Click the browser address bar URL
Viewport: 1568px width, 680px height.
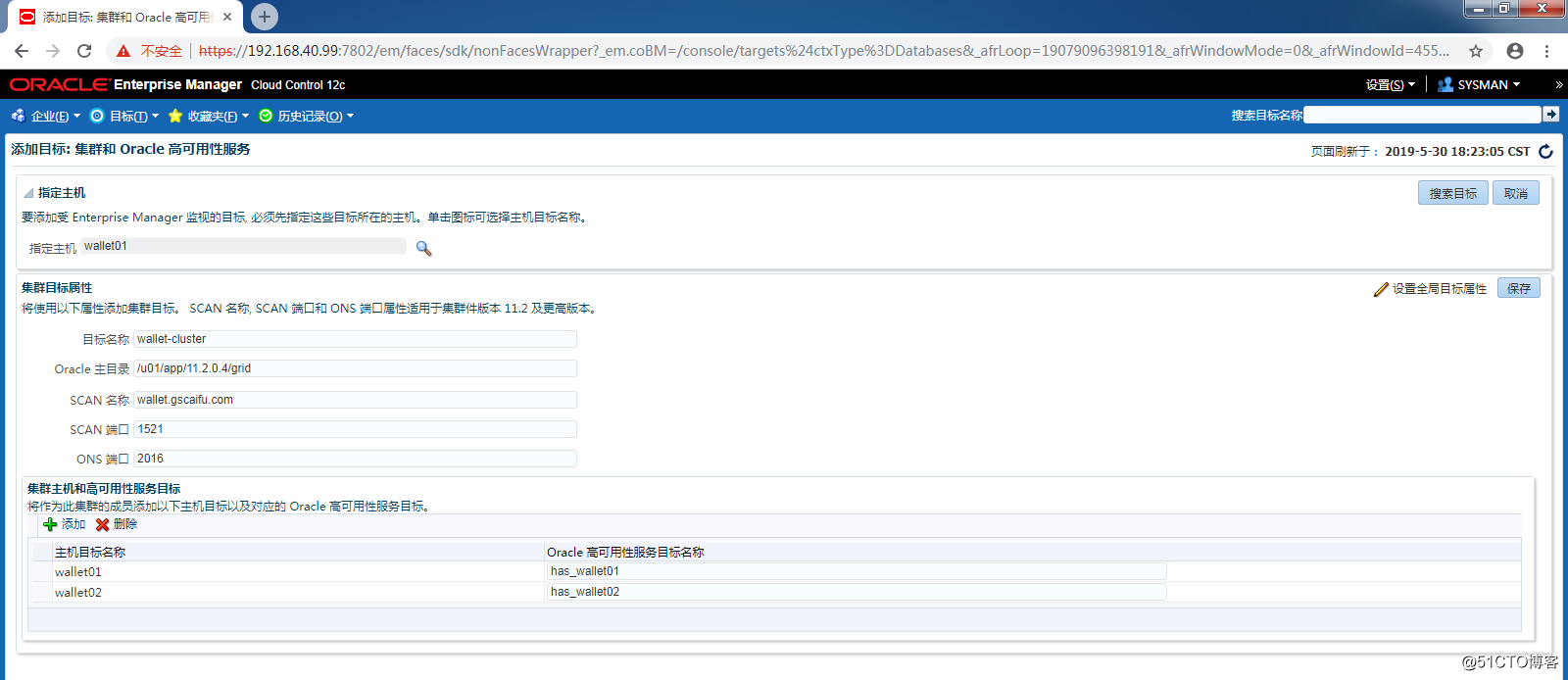tap(824, 51)
